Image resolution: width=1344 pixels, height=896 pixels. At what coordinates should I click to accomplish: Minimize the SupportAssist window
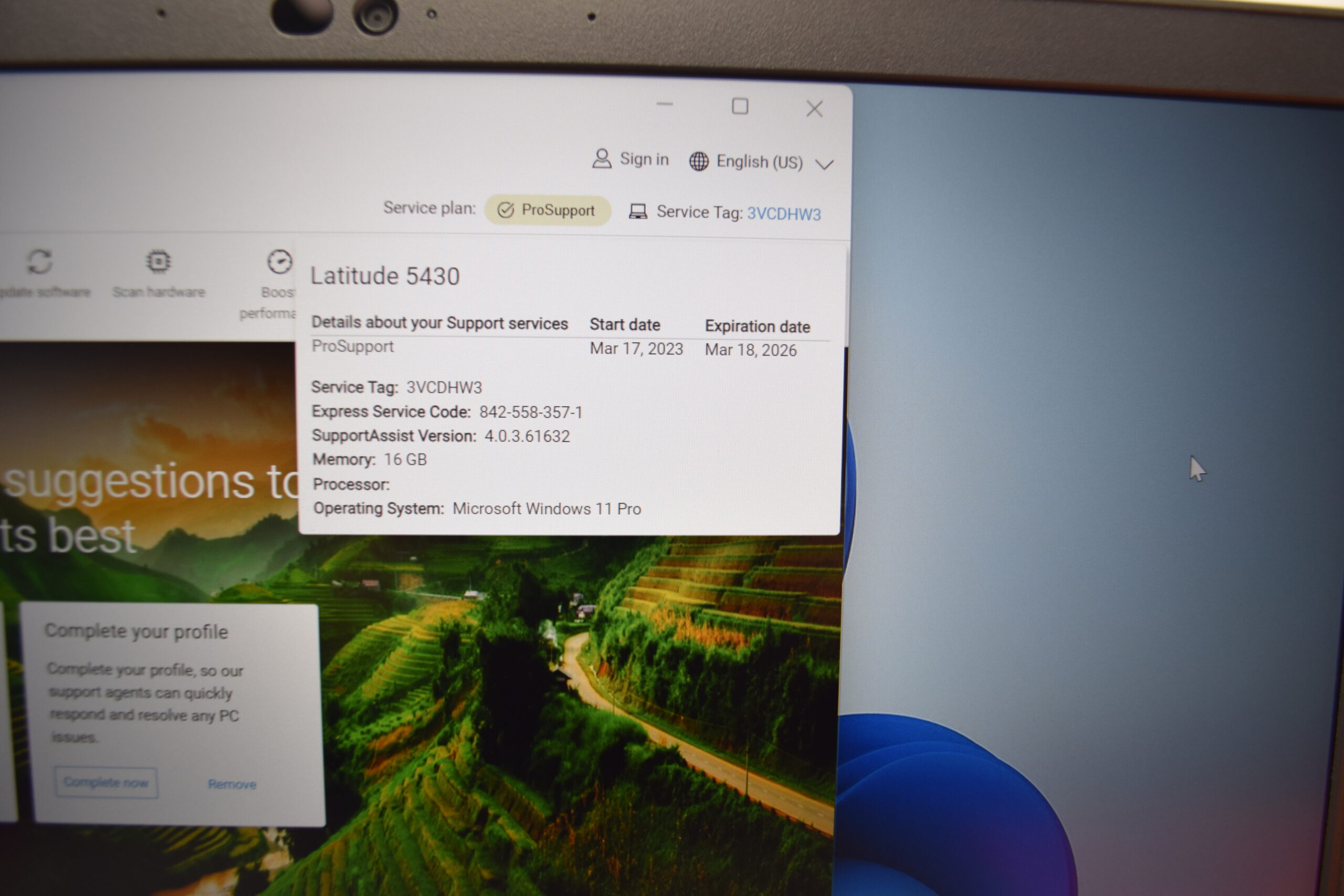click(x=664, y=104)
